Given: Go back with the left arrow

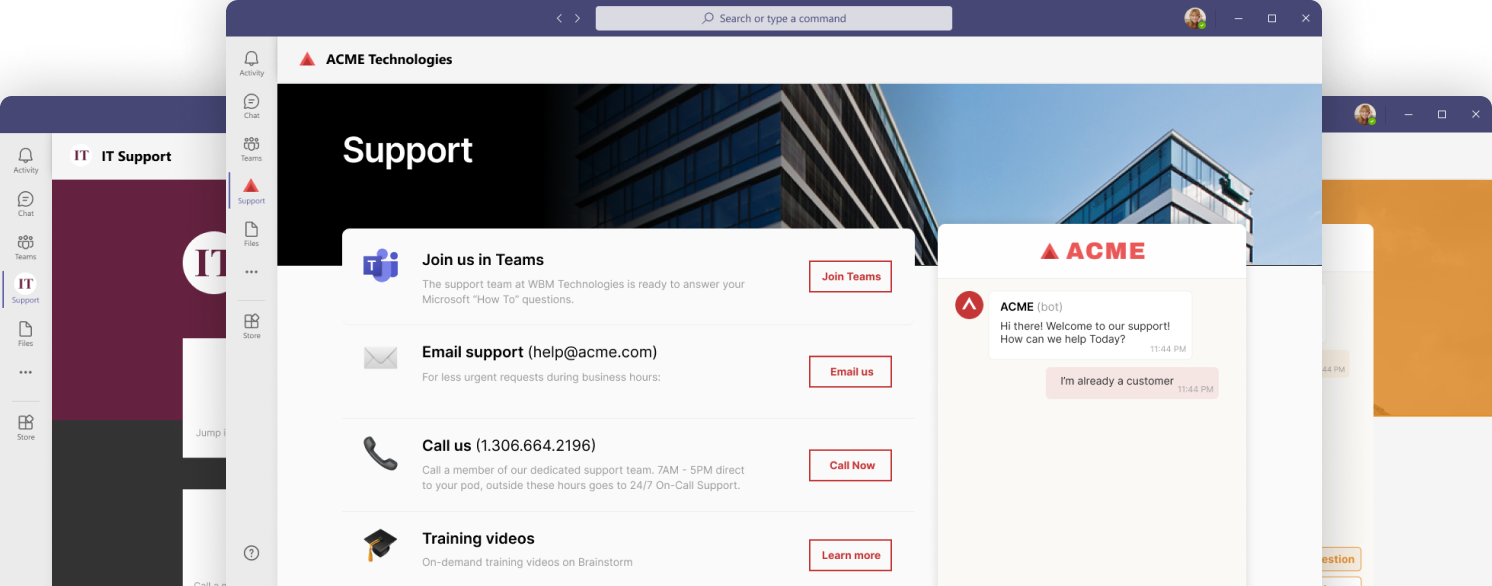Looking at the screenshot, I should coord(559,18).
